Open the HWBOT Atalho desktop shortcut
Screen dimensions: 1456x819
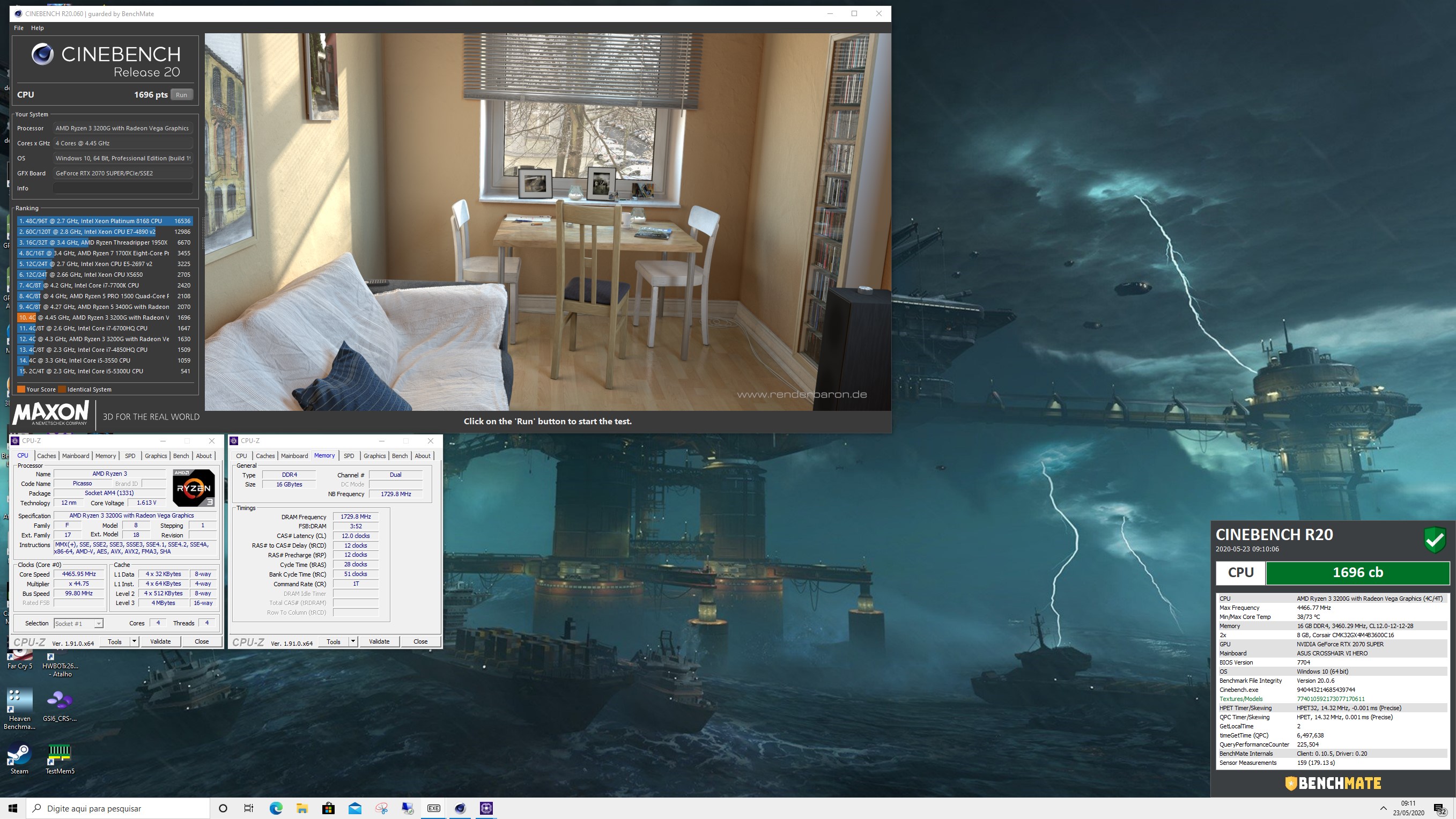[x=60, y=664]
